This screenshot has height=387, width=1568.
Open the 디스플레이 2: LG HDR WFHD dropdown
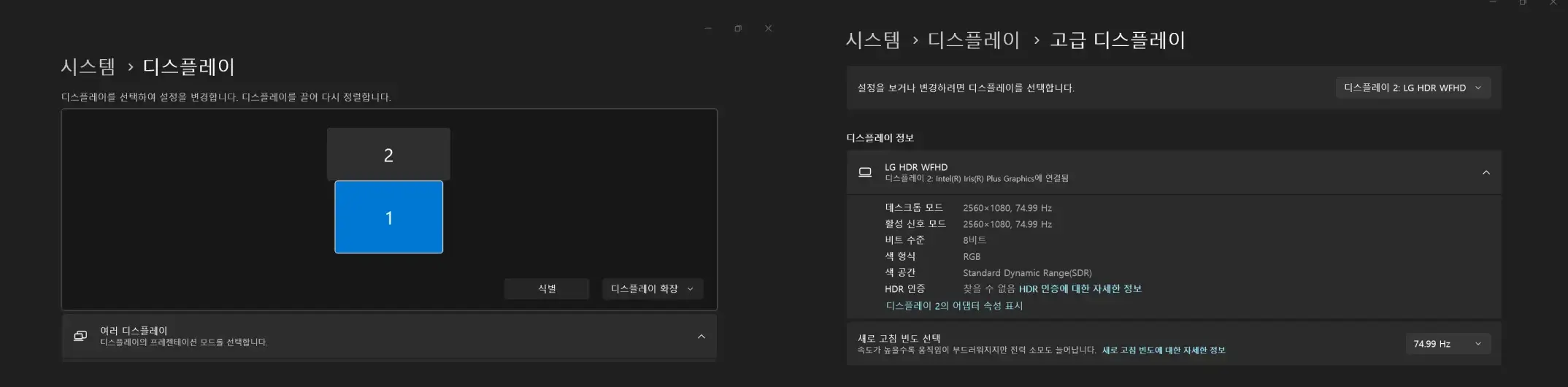(1413, 88)
